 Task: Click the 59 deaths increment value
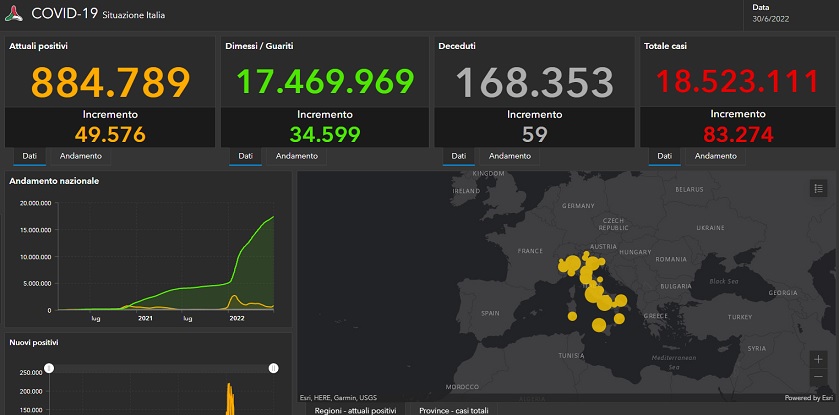coord(535,134)
